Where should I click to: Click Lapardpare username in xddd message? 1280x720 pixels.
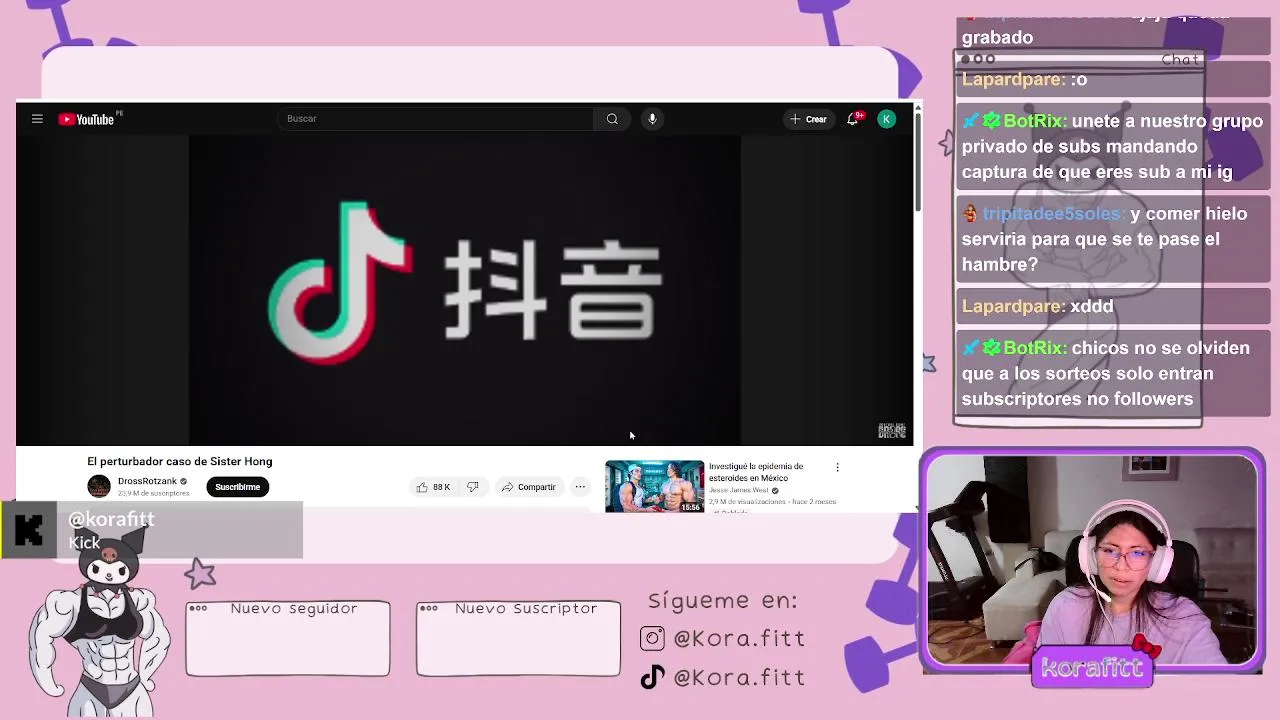[1013, 306]
